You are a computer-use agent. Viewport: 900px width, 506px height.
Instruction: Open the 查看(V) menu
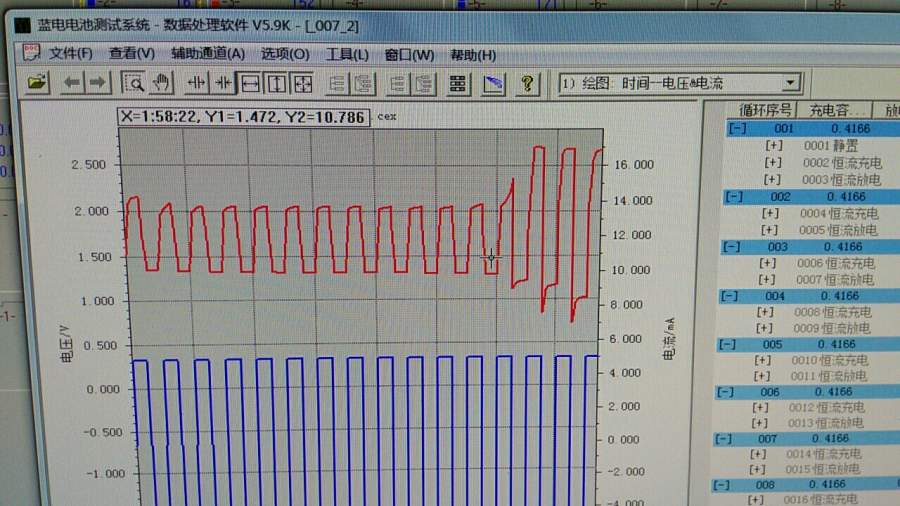(x=131, y=54)
